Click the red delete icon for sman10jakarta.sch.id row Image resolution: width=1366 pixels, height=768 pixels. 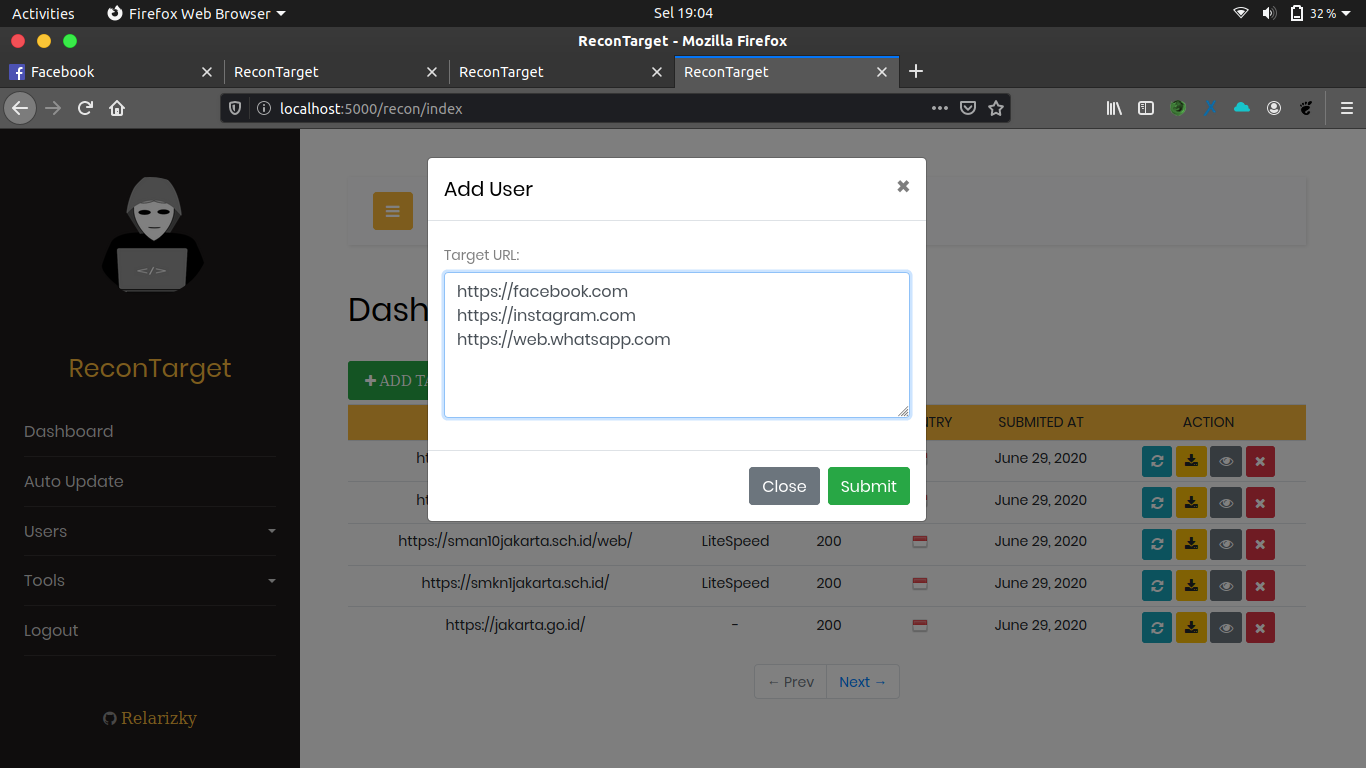coord(1260,545)
